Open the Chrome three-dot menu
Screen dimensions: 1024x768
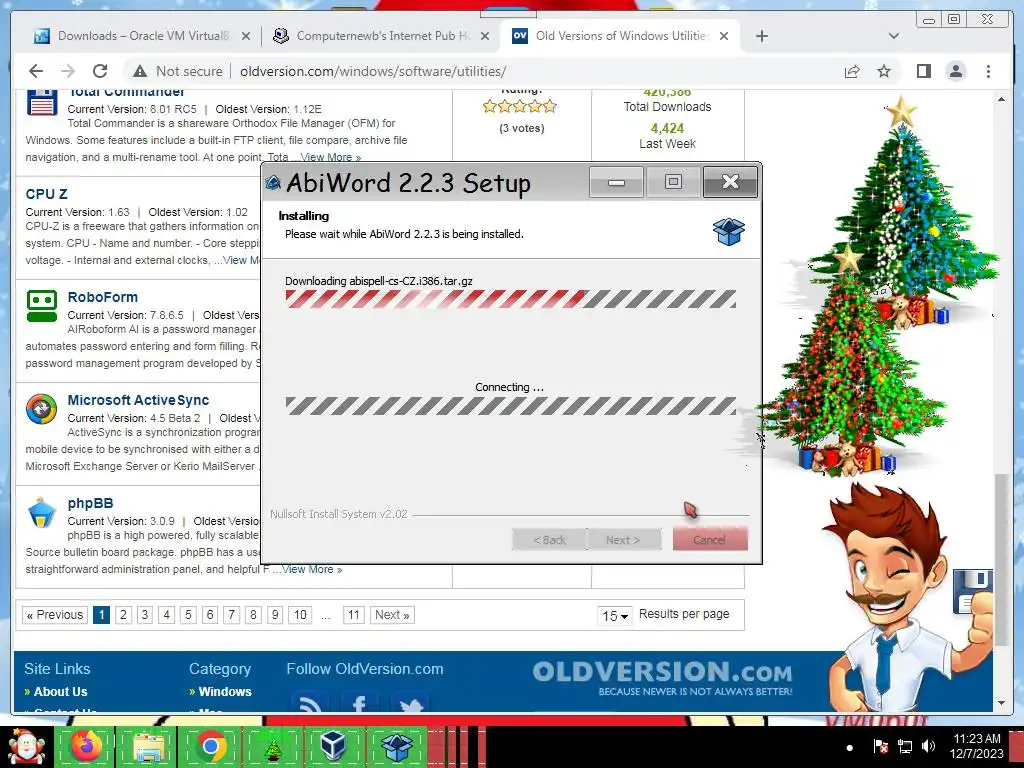tap(988, 71)
